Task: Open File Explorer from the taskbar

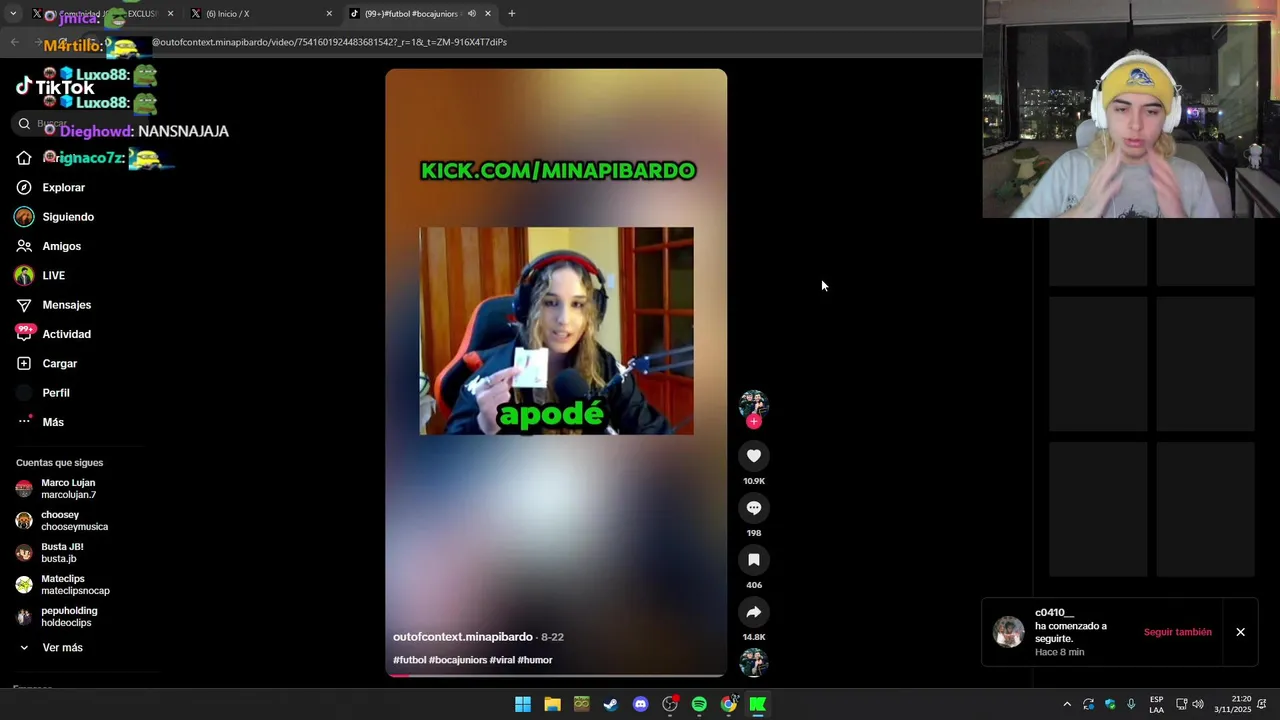Action: coord(552,704)
